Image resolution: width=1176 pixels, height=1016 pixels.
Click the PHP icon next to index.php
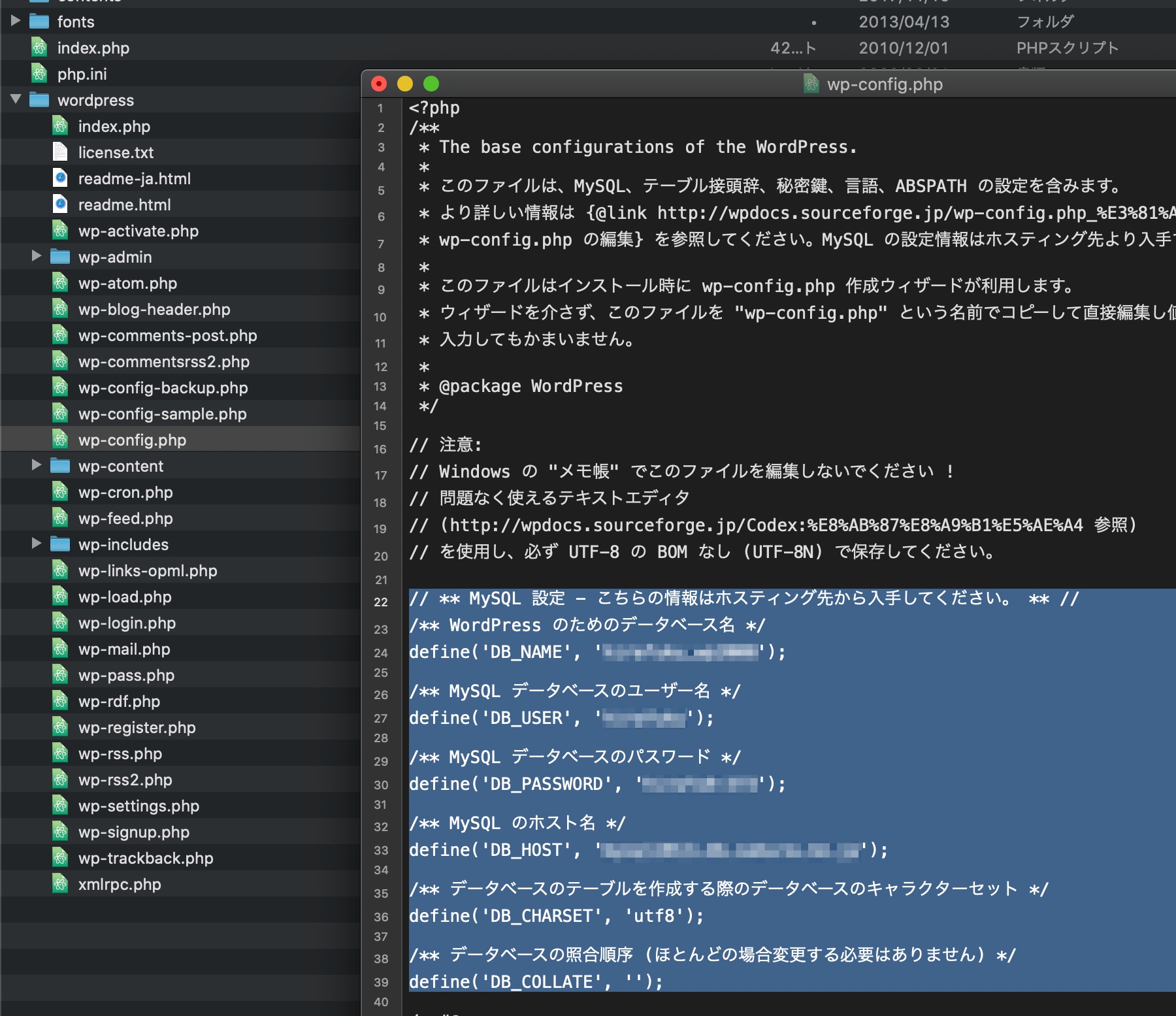(x=40, y=48)
